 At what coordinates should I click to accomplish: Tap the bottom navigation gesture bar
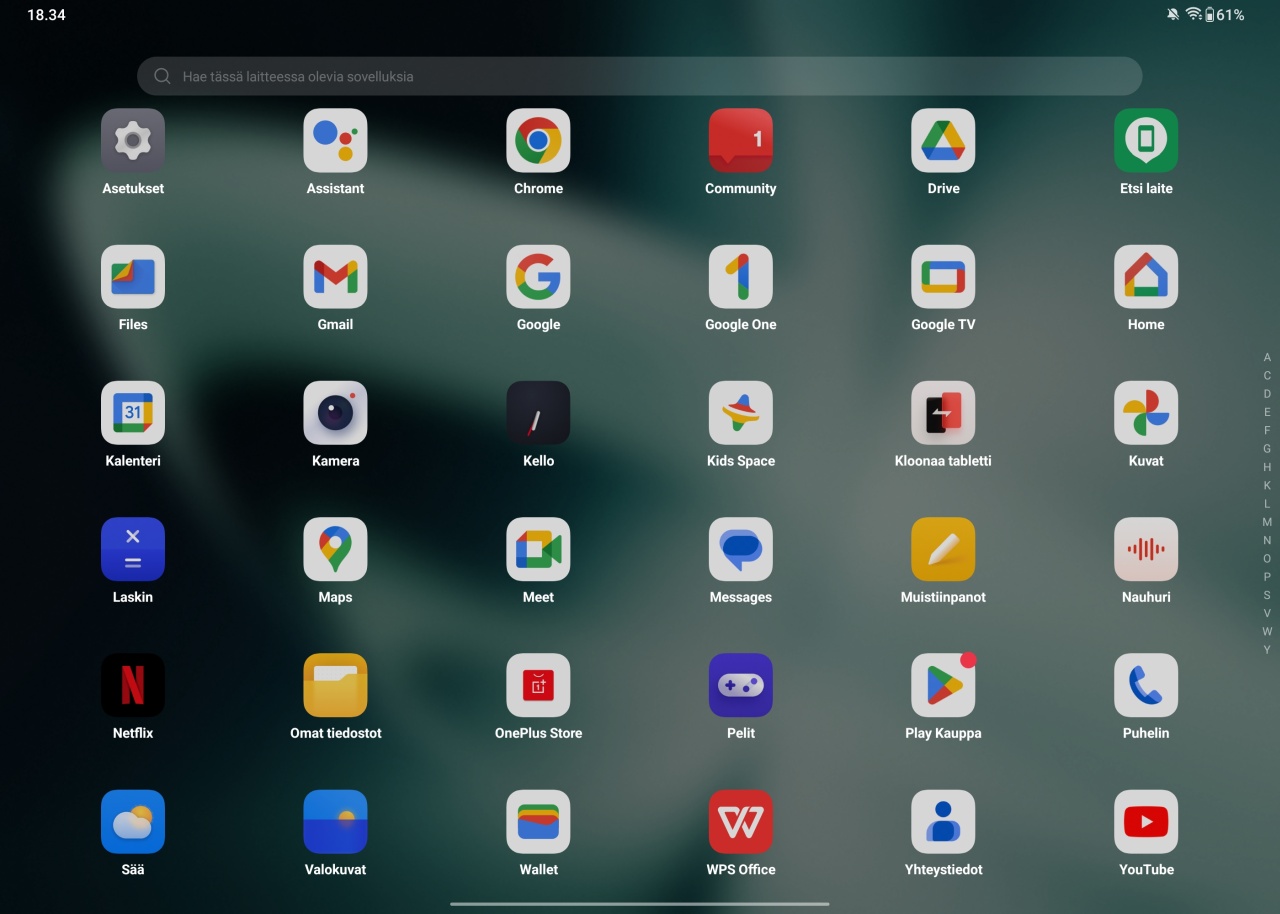point(640,904)
